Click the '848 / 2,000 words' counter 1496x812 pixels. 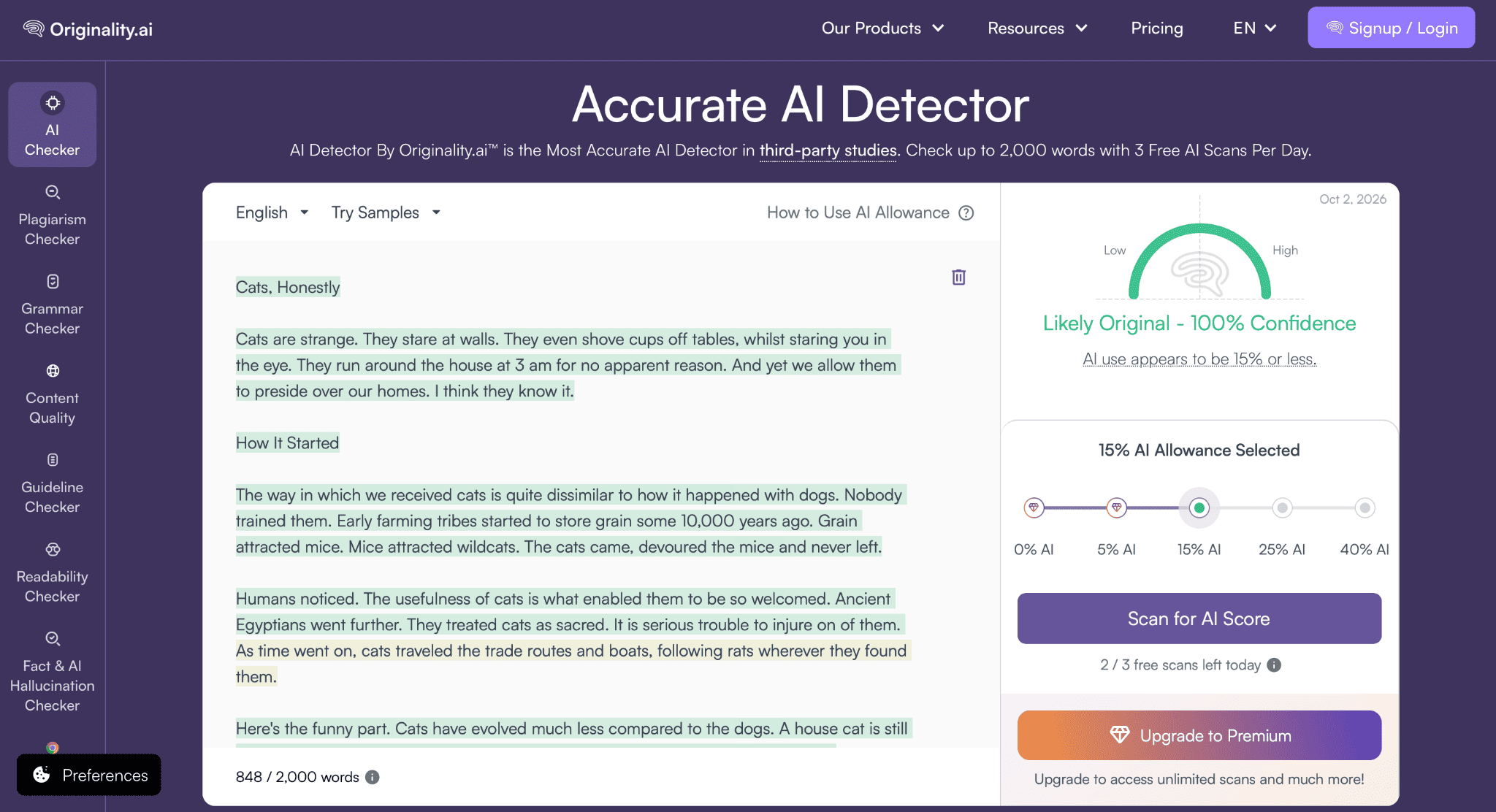coord(297,777)
